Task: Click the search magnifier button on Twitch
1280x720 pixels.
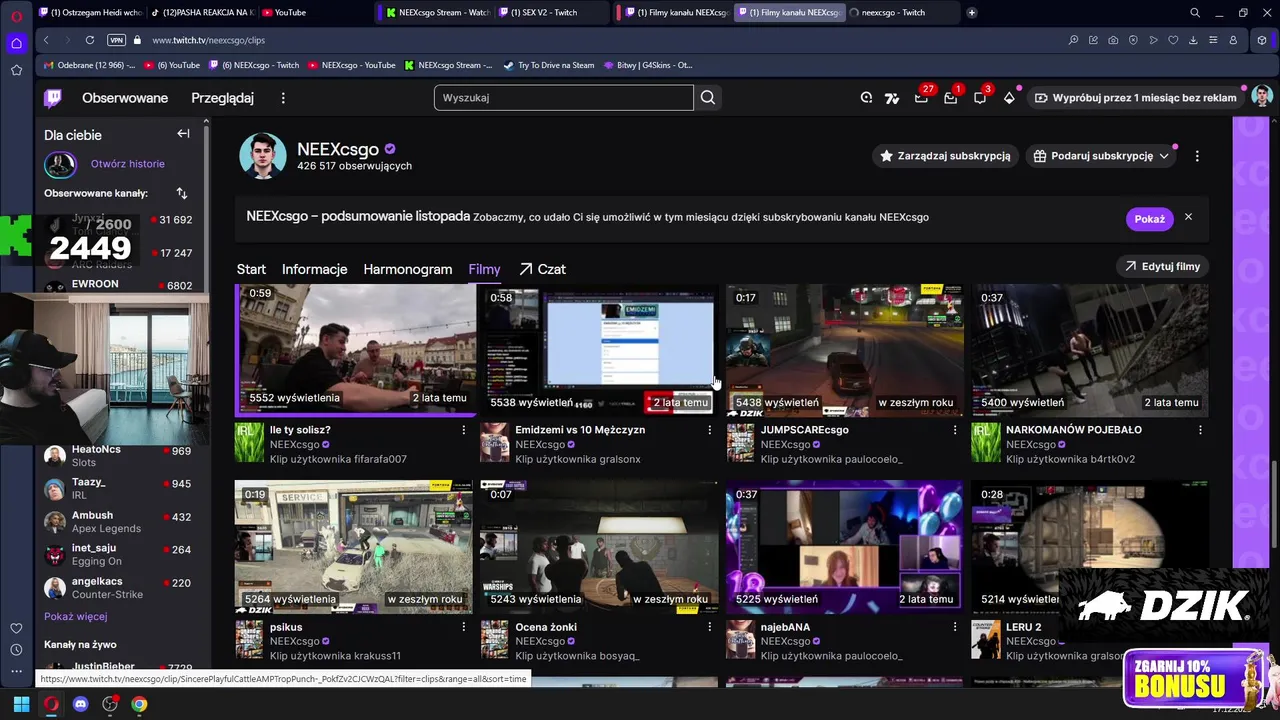Action: coord(708,98)
